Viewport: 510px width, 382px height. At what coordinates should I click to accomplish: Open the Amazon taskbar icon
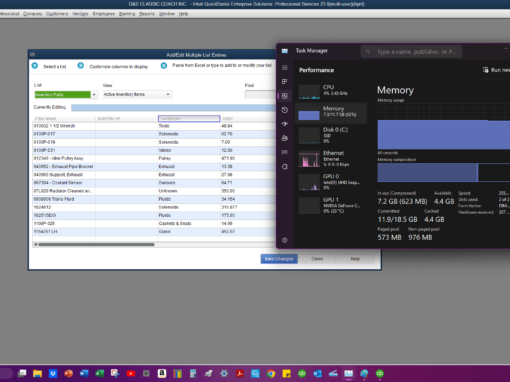(162, 373)
